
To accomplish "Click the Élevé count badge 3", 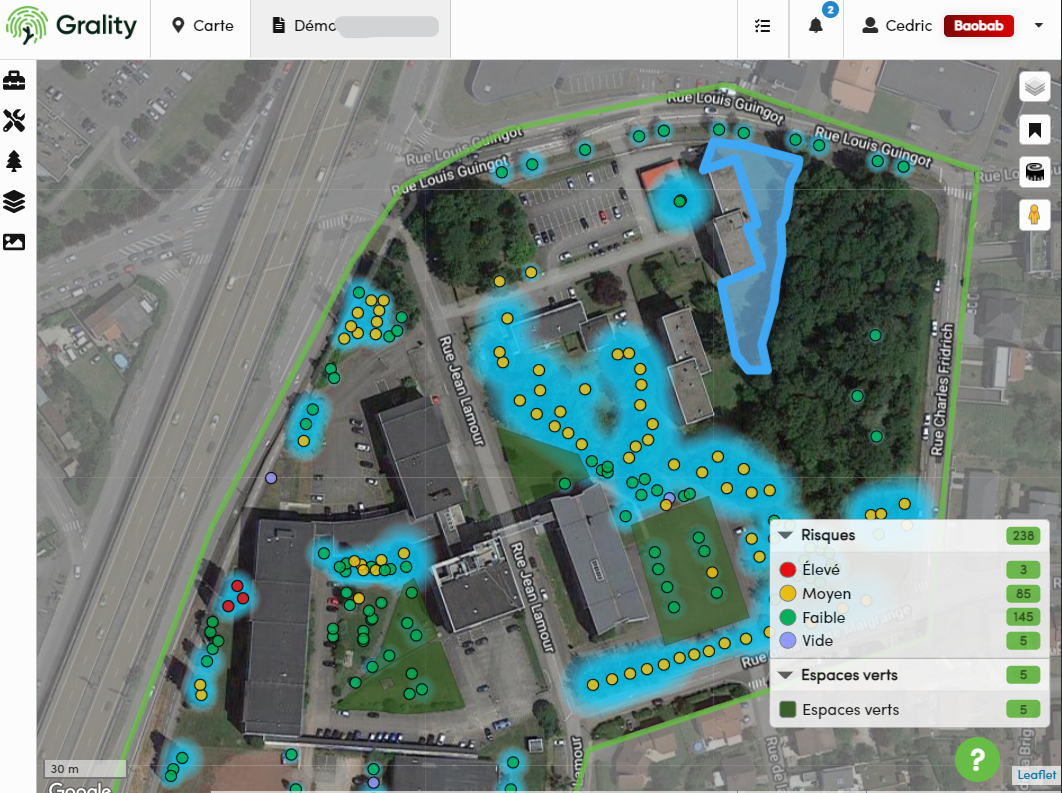I will (x=1023, y=570).
